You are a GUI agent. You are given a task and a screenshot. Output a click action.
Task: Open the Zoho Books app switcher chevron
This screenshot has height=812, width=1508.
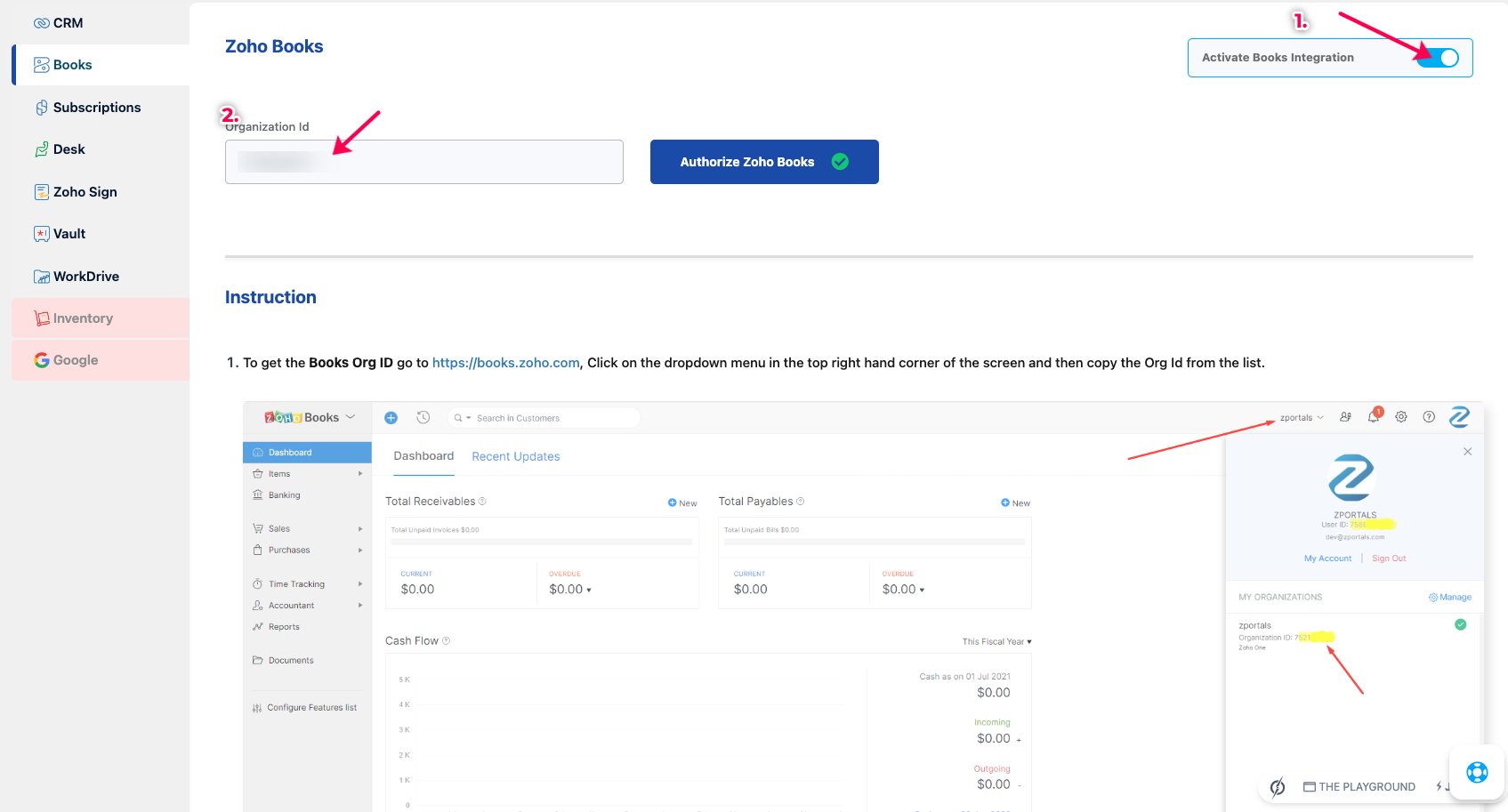[x=351, y=417]
